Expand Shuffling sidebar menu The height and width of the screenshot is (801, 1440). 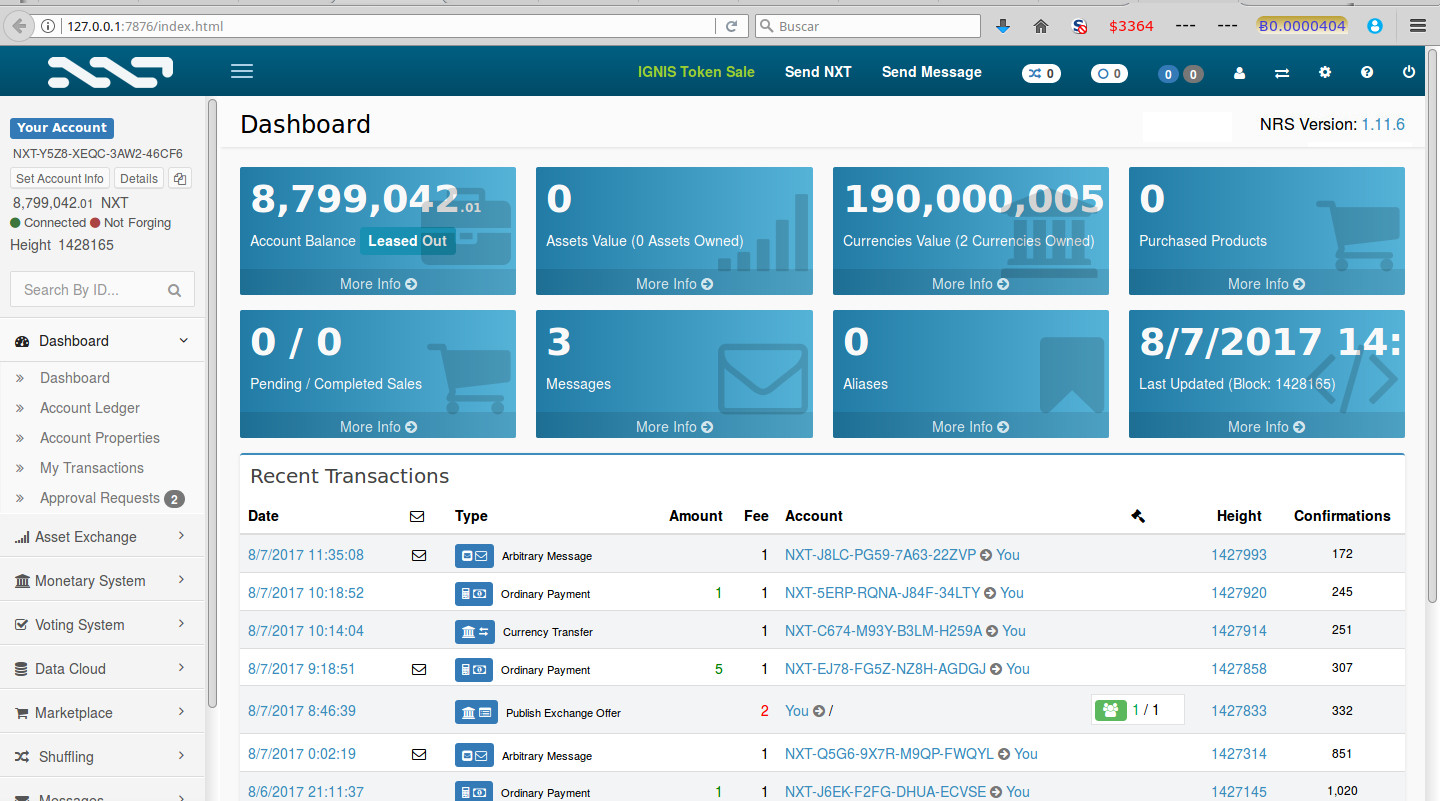(102, 757)
